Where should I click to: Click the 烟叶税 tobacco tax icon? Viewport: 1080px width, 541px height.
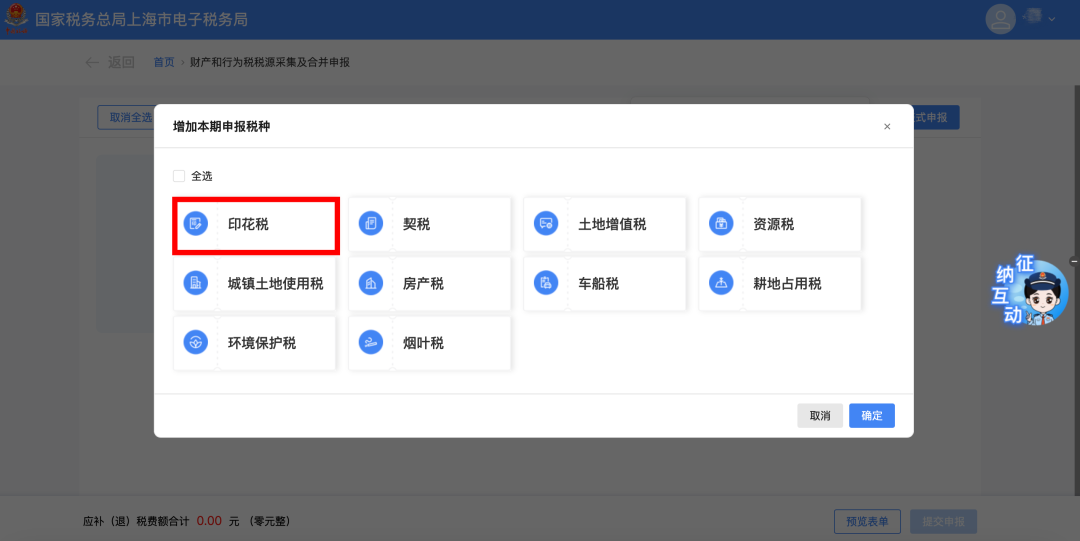tap(370, 342)
